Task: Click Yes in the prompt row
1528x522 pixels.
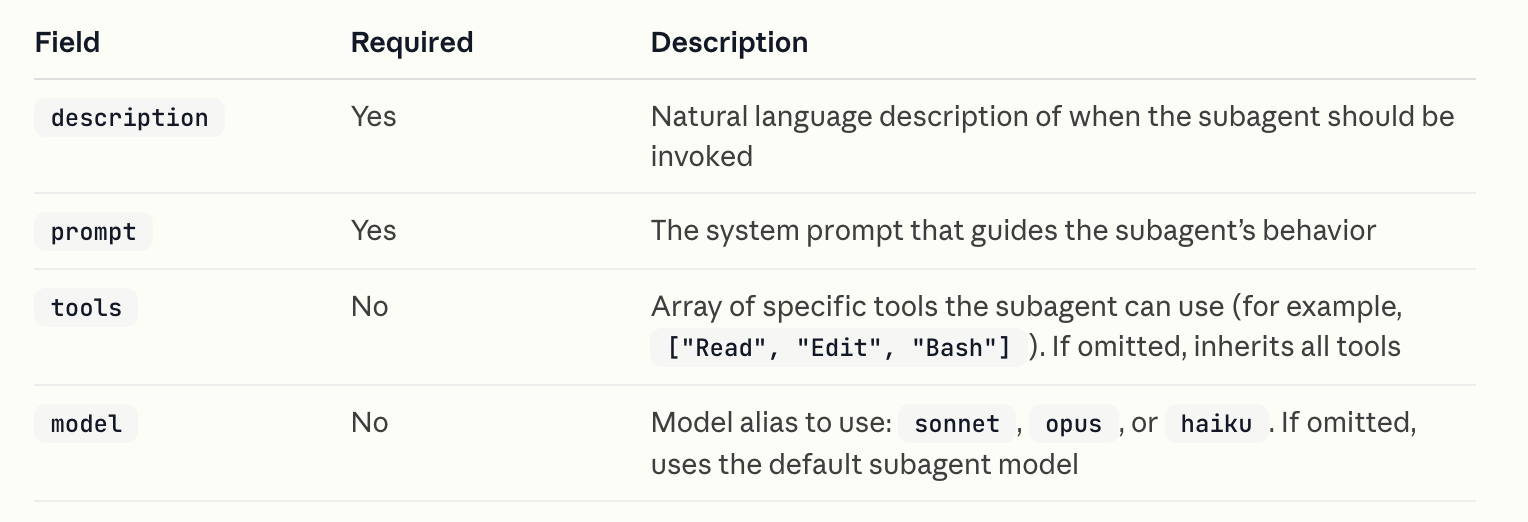Action: (x=373, y=231)
